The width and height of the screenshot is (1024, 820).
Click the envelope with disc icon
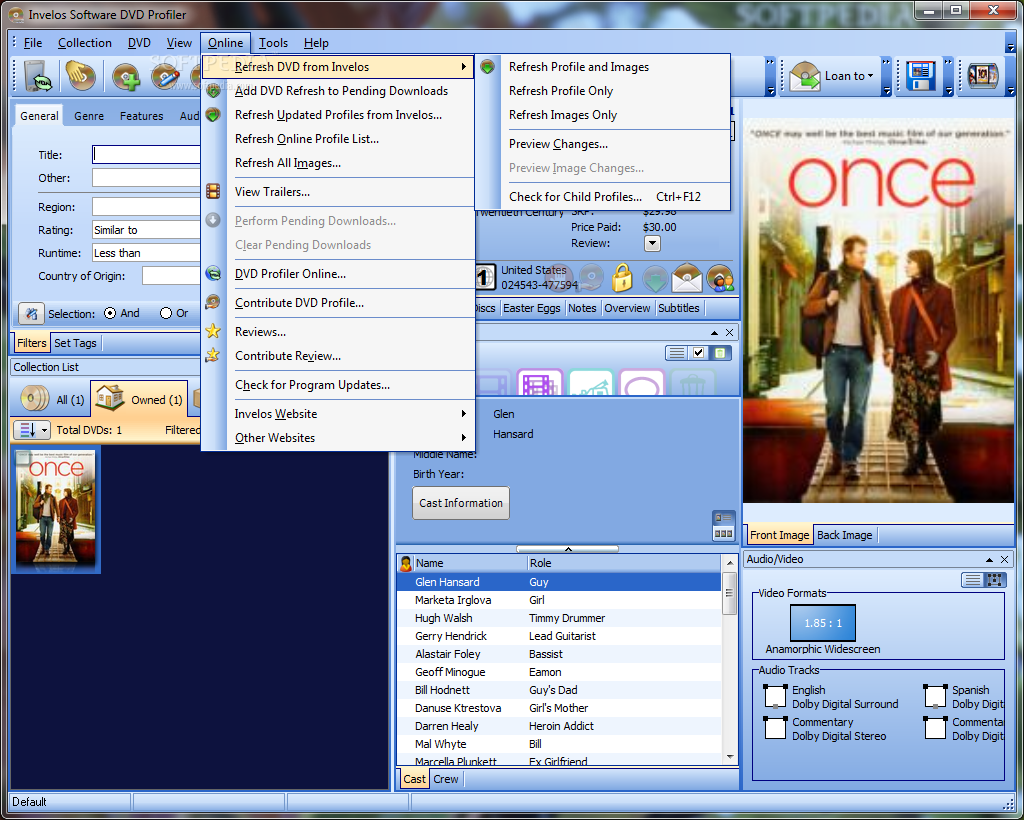[687, 278]
